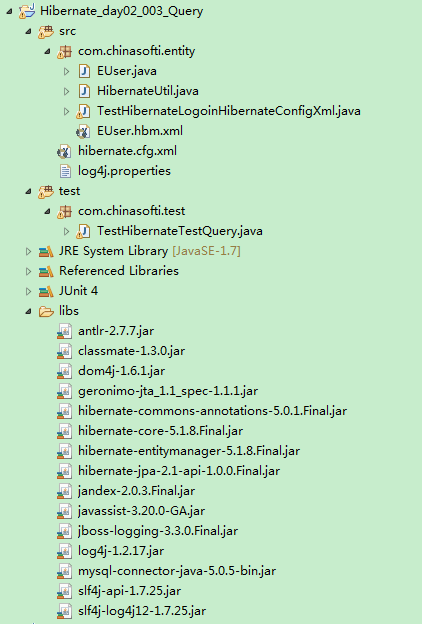Click the log4j-1.2.17.jar file icon
The height and width of the screenshot is (624, 422).
pos(64,551)
